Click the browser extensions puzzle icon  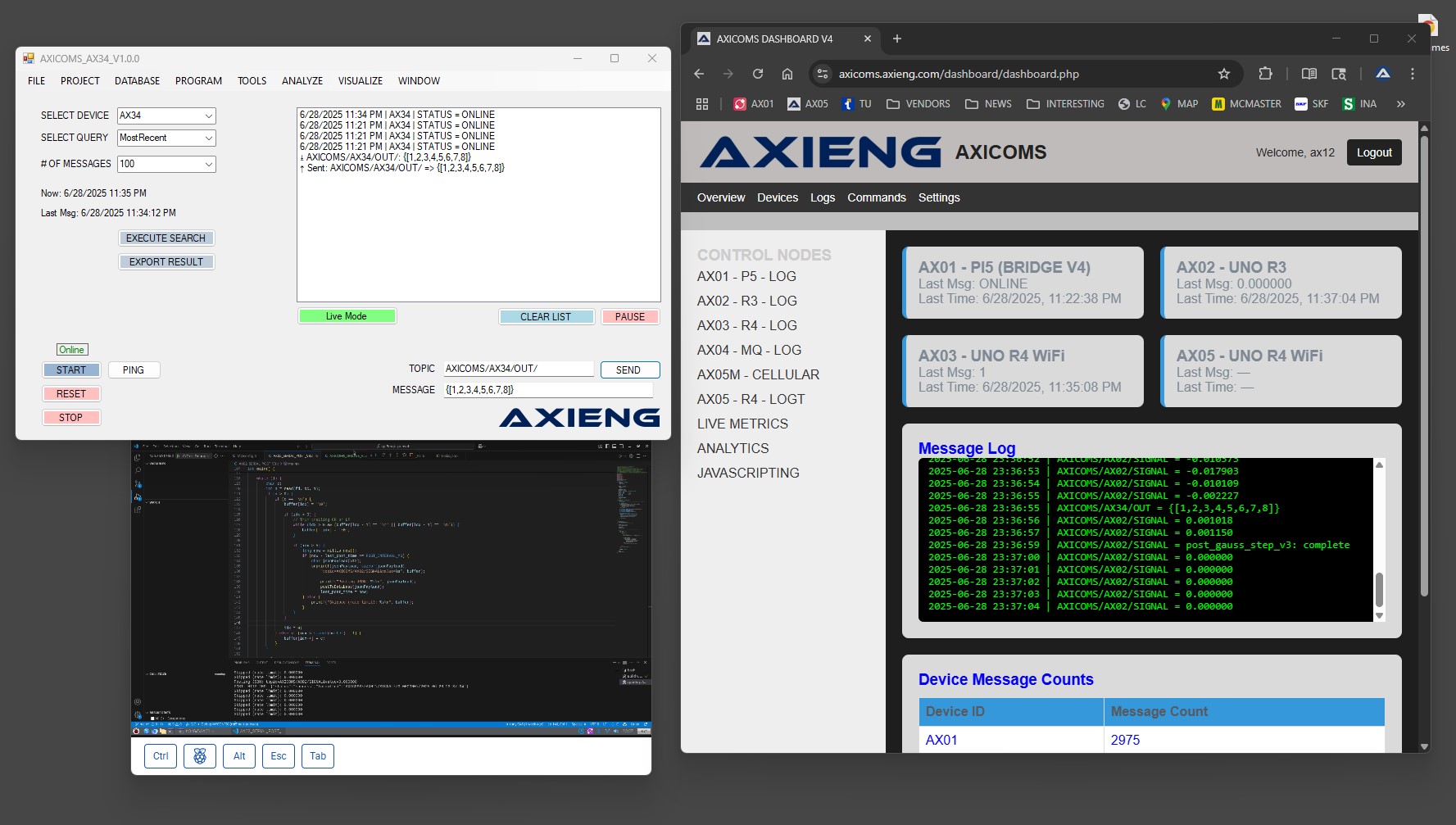coord(1266,74)
